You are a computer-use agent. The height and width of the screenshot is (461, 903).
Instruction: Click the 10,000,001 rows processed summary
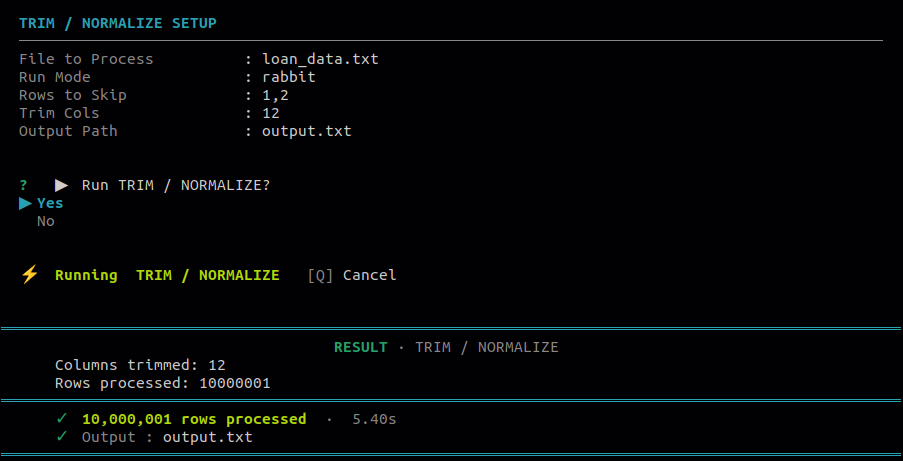pyautogui.click(x=194, y=419)
